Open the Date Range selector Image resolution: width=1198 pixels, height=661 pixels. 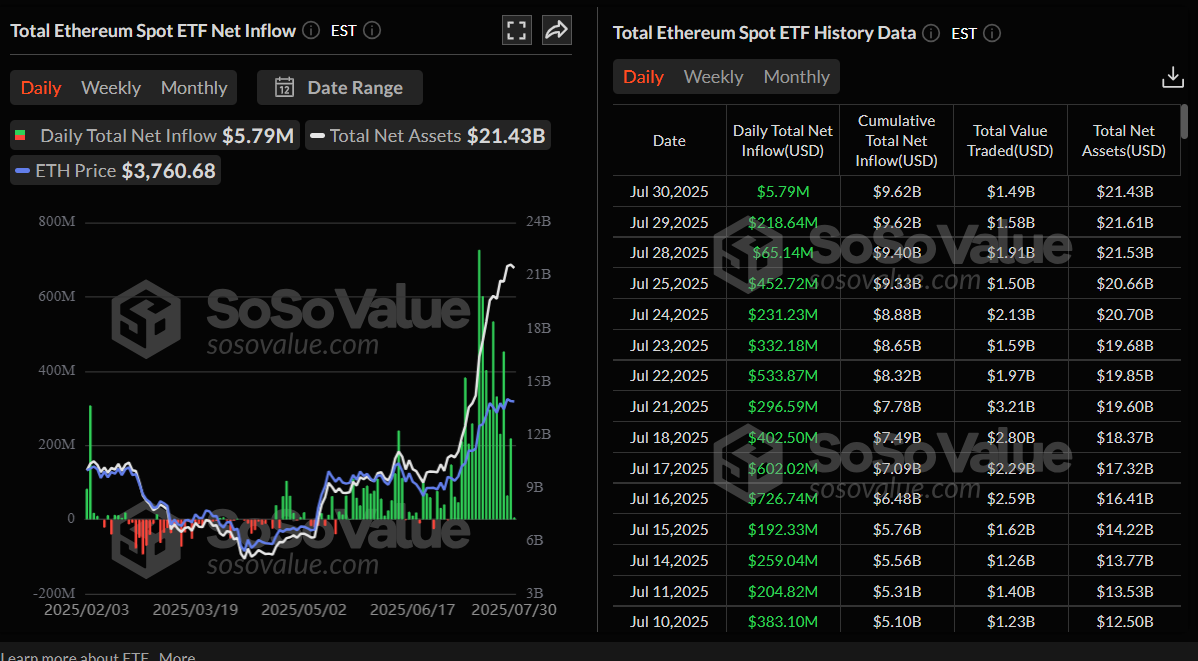[x=340, y=87]
